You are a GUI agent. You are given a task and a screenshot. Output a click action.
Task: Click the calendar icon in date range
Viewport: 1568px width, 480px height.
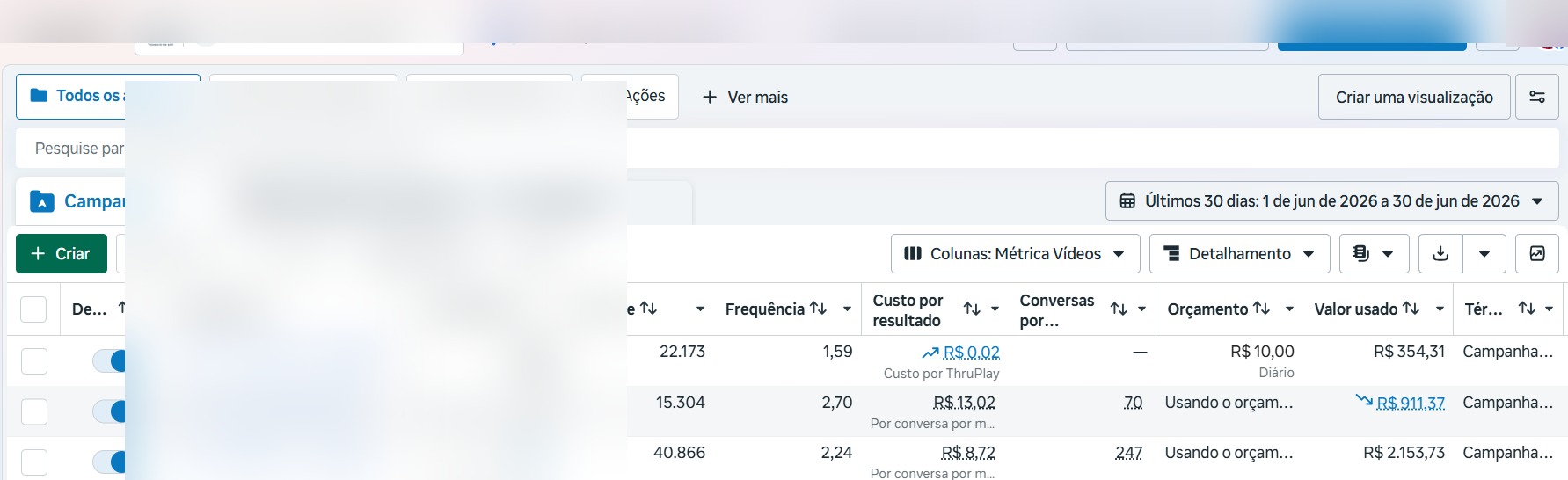[x=1127, y=201]
